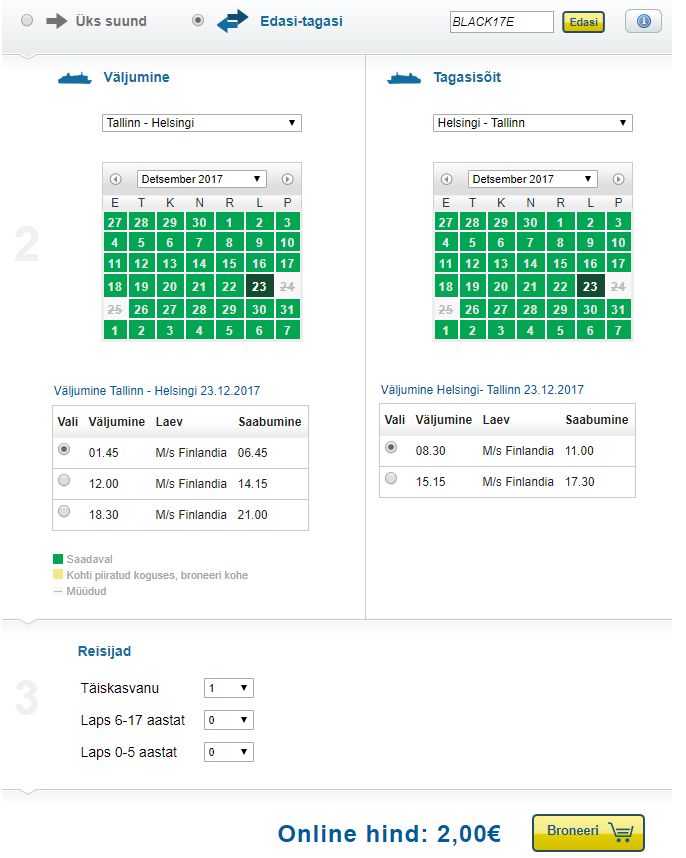The height and width of the screenshot is (858, 686).
Task: Click the BLACK17E promo code field
Action: pyautogui.click(x=502, y=22)
